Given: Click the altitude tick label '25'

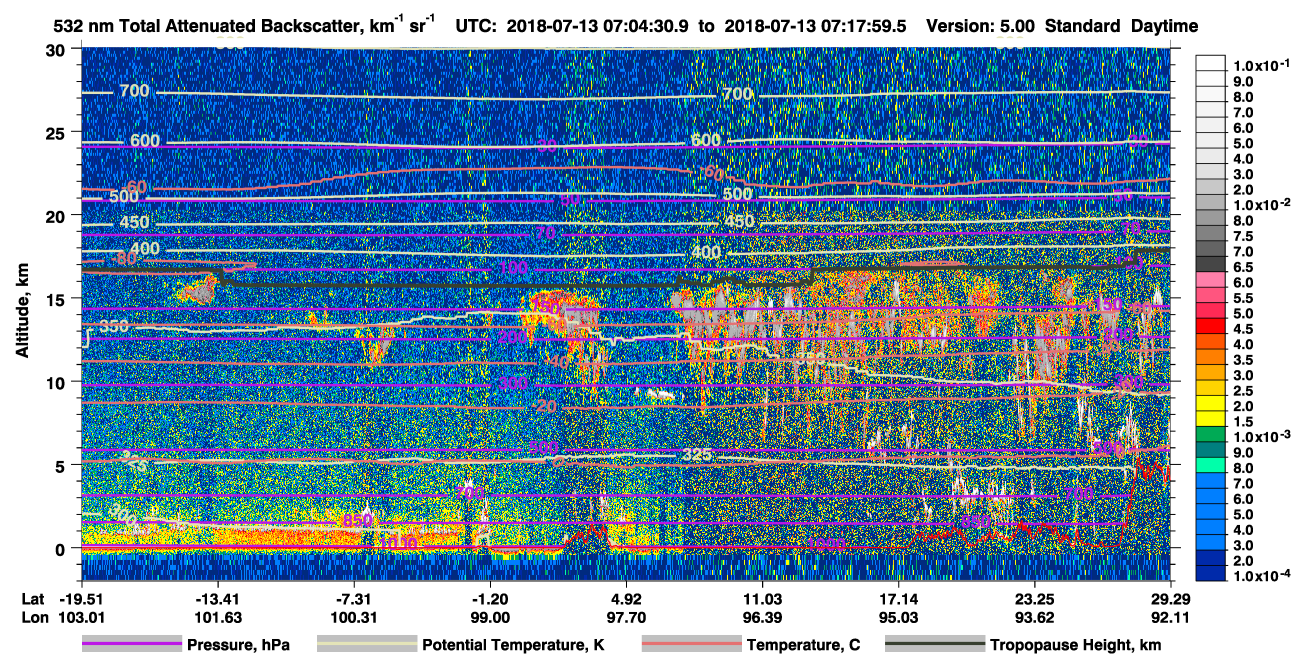Looking at the screenshot, I should pos(58,132).
